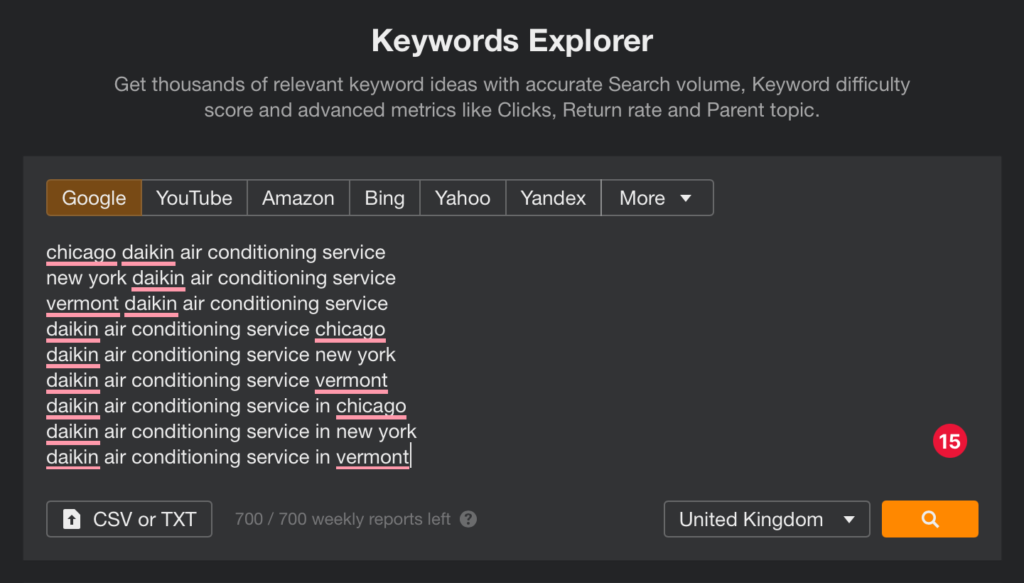Switch to the YouTube tab
Screen dimensions: 1024x583
click(194, 198)
